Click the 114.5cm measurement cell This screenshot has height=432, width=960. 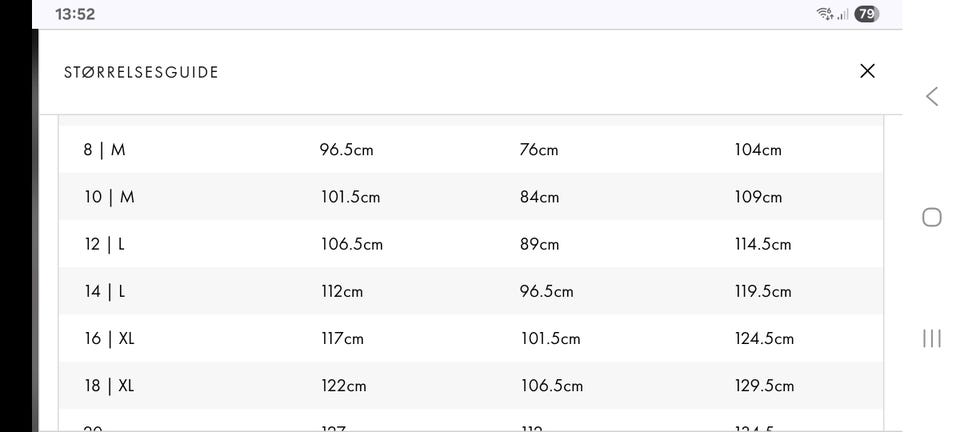[x=763, y=244]
